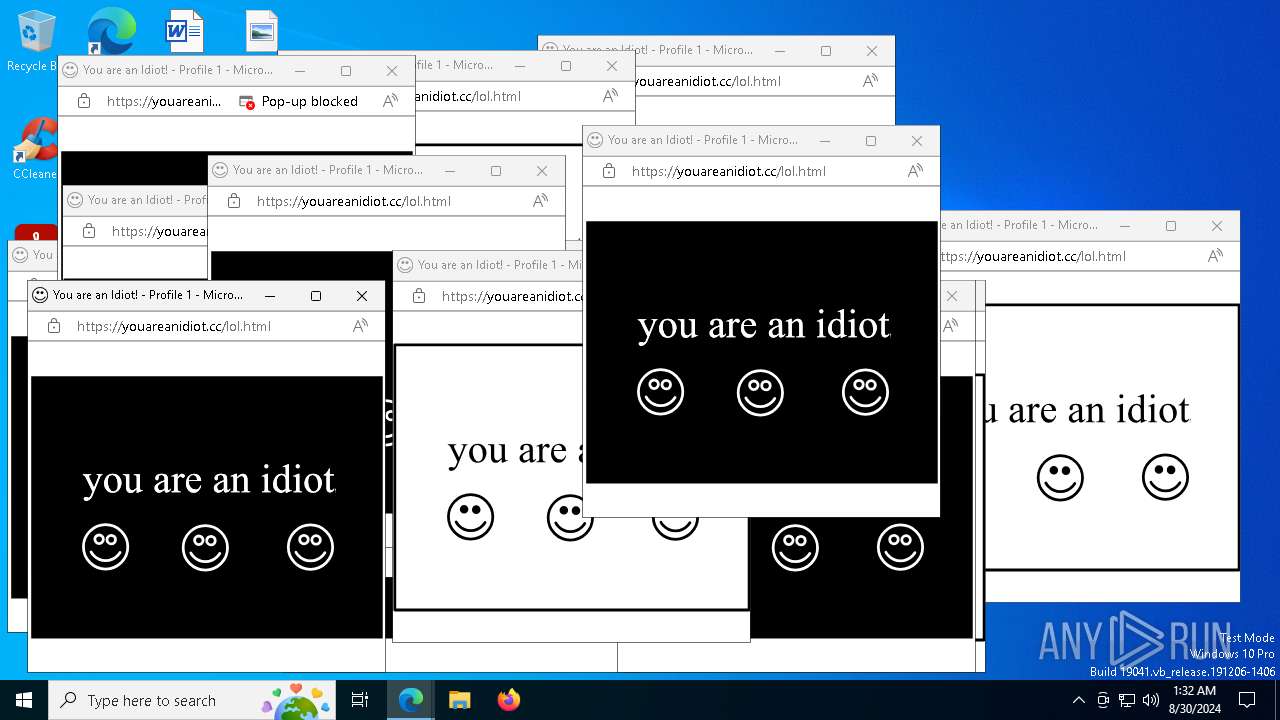
Task: Open volume control in system tray
Action: tap(1151, 700)
